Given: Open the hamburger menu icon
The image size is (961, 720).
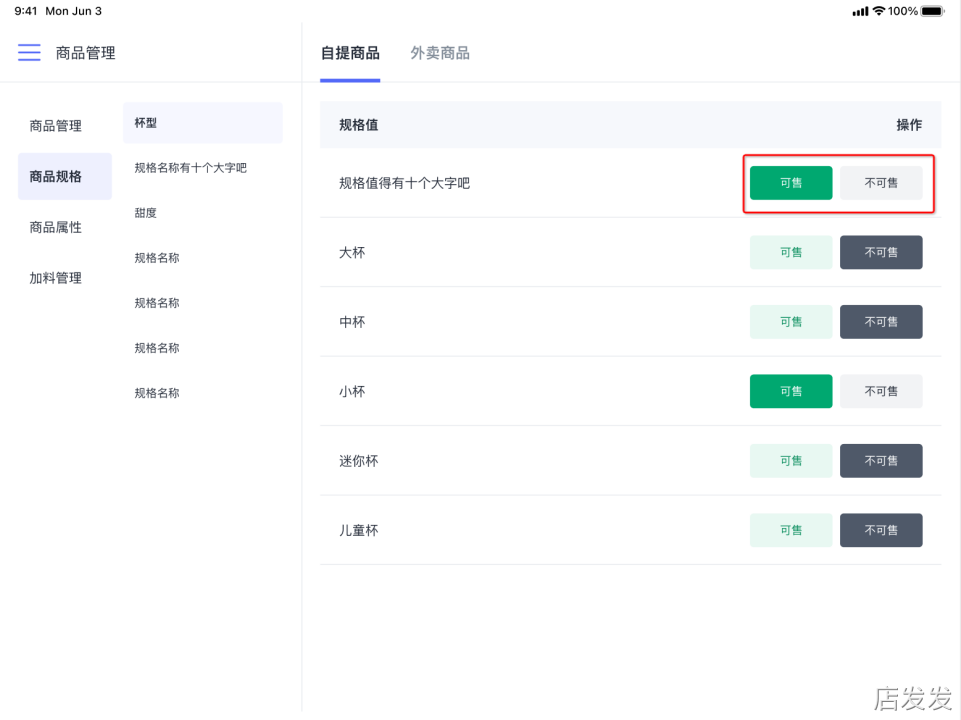Looking at the screenshot, I should [29, 52].
